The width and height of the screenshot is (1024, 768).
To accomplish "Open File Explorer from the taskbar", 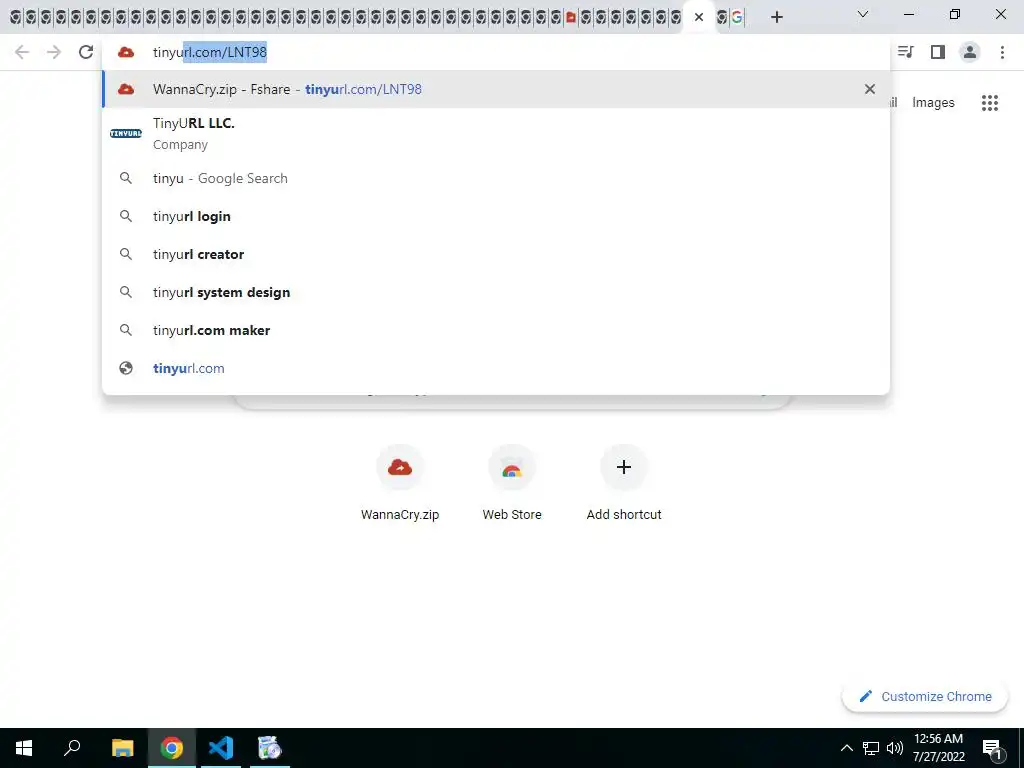I will [x=122, y=748].
